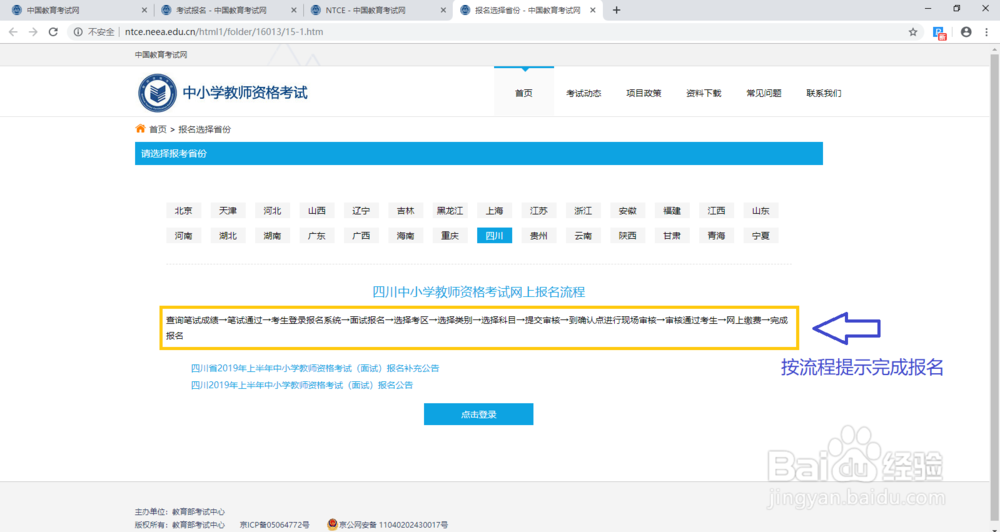Click the 中小学教师资格考试 logo emblem
This screenshot has height=532, width=1000.
(x=157, y=93)
